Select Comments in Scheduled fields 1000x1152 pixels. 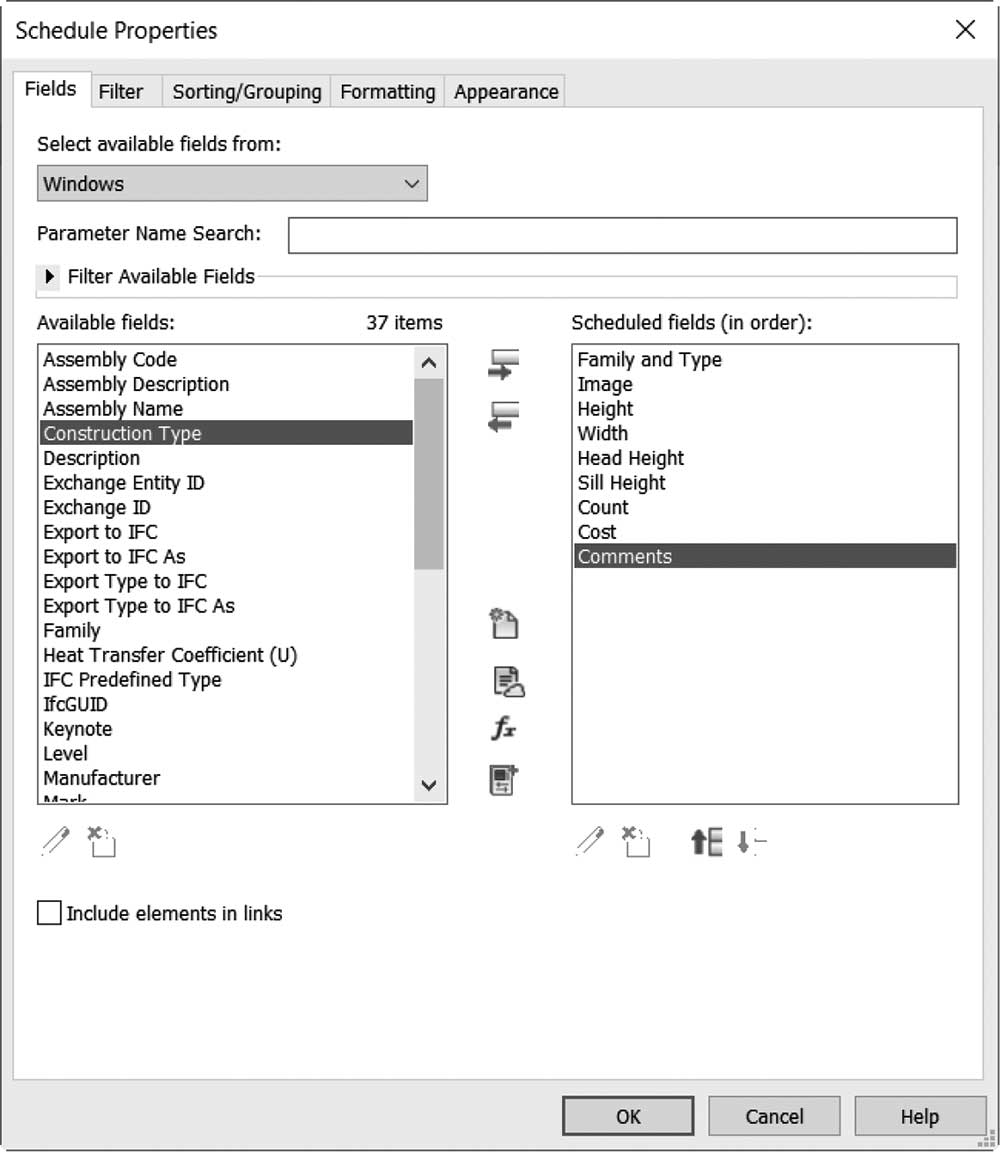[x=765, y=556]
